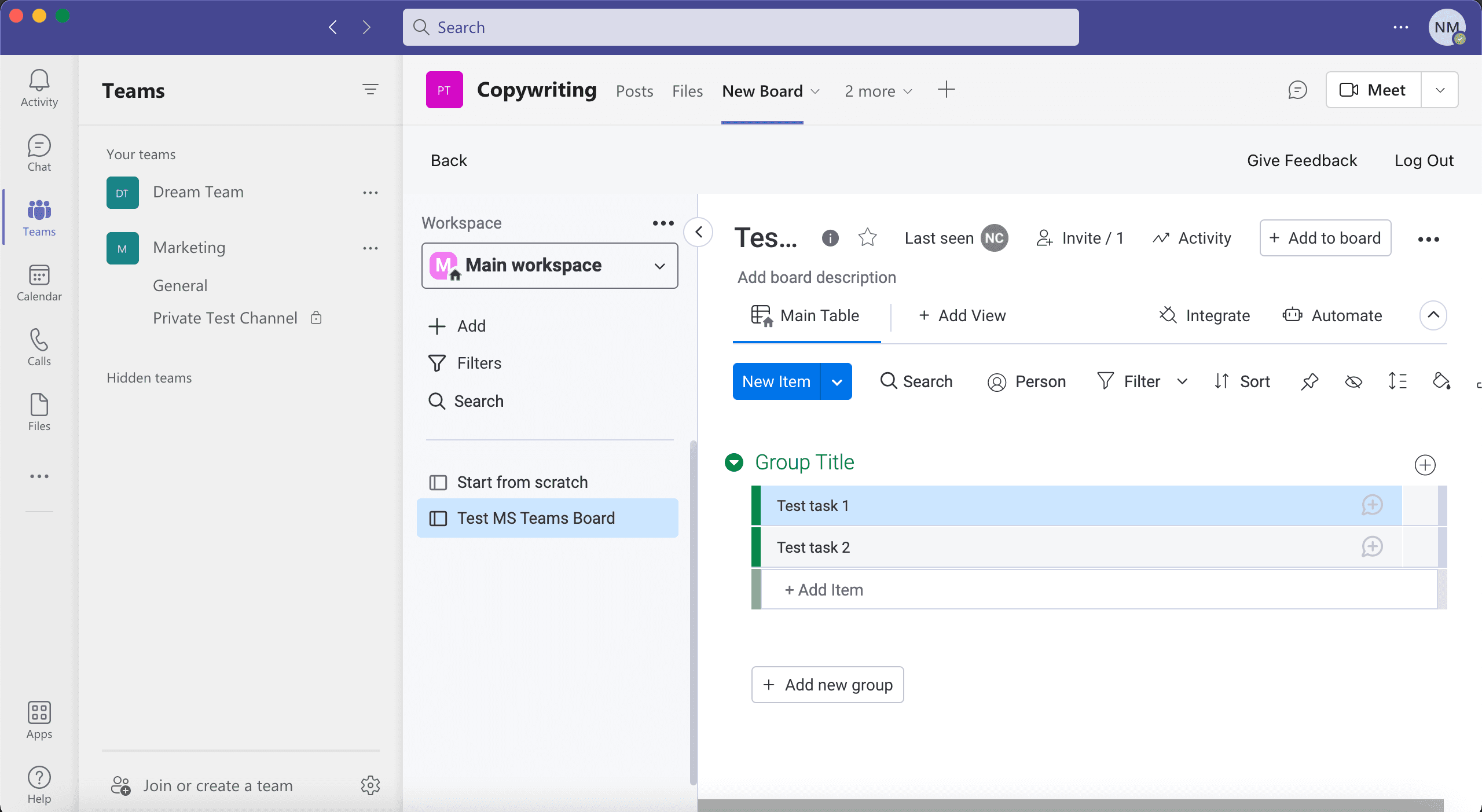This screenshot has height=812, width=1482.
Task: Add a new tab with plus icon
Action: [946, 90]
